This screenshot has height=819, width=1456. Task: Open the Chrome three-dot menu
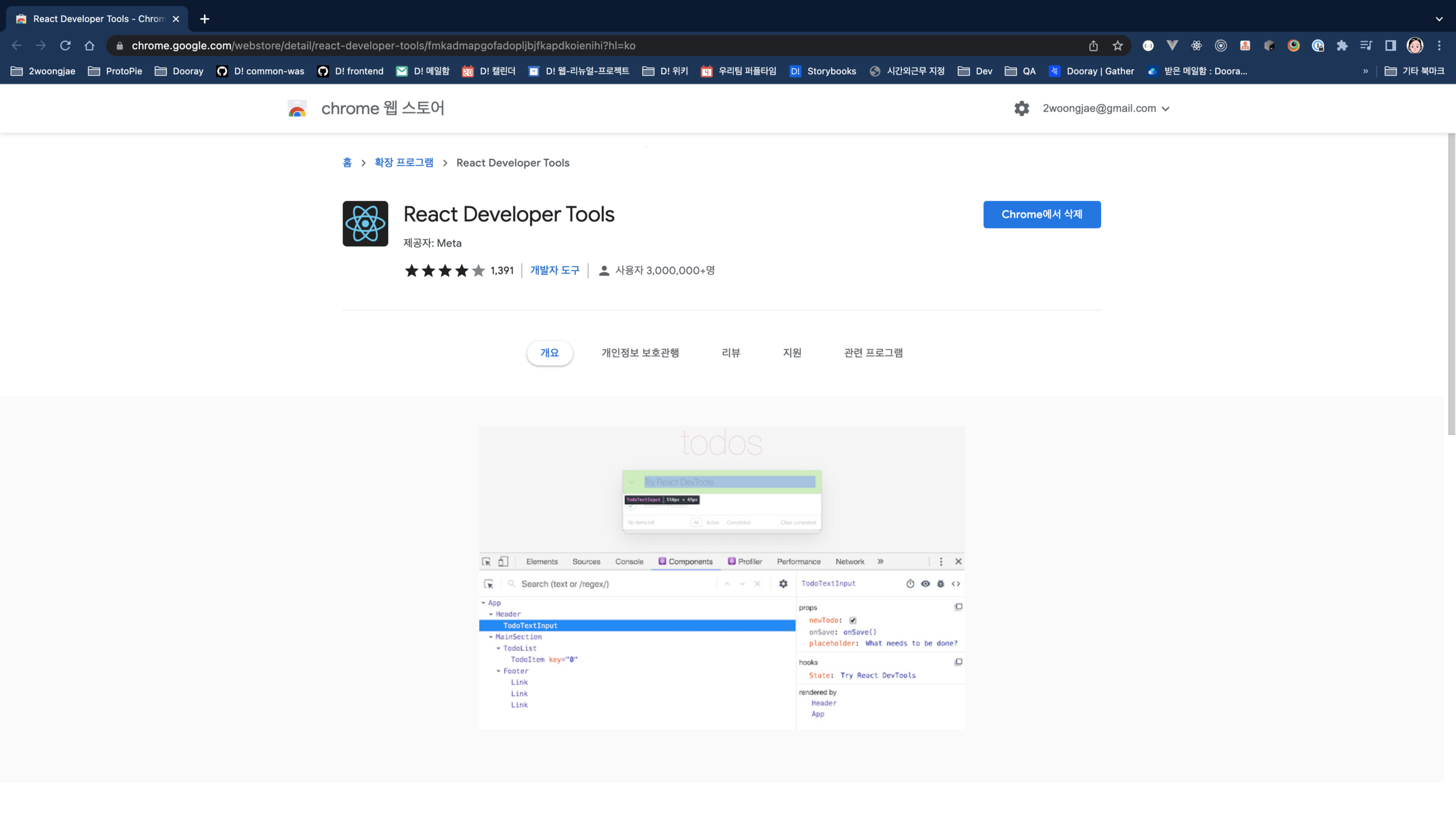[1439, 45]
